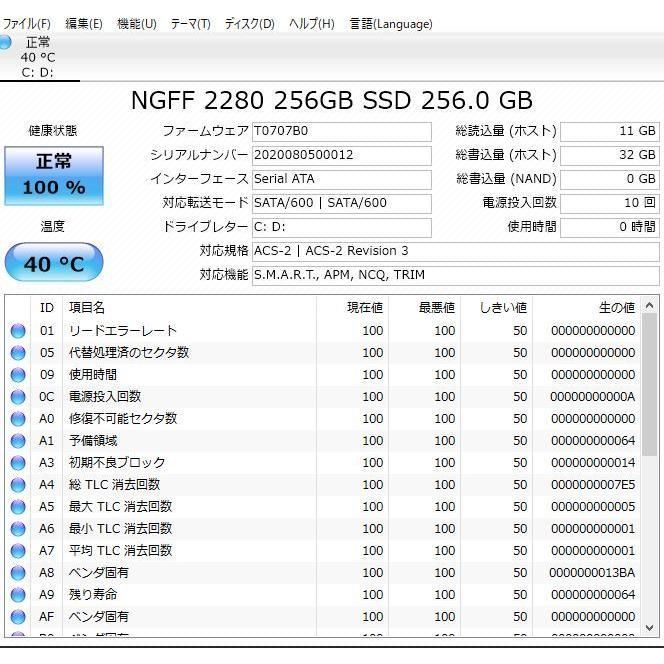Click the 正常 100 % health status button
Viewport: 664px width, 664px height.
(x=54, y=176)
